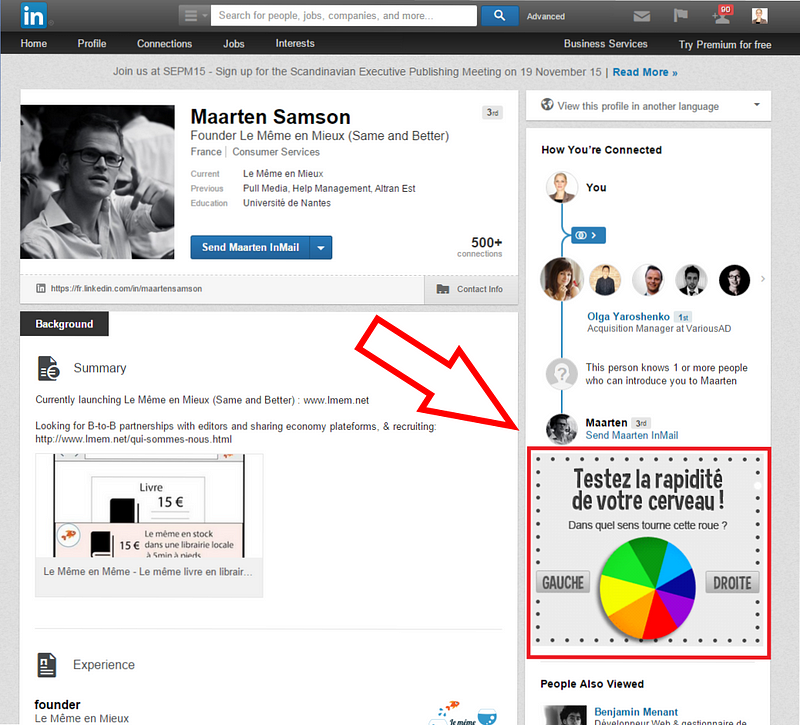Image resolution: width=800 pixels, height=725 pixels.
Task: Click Maarten's small avatar in connection path
Action: coord(561,429)
